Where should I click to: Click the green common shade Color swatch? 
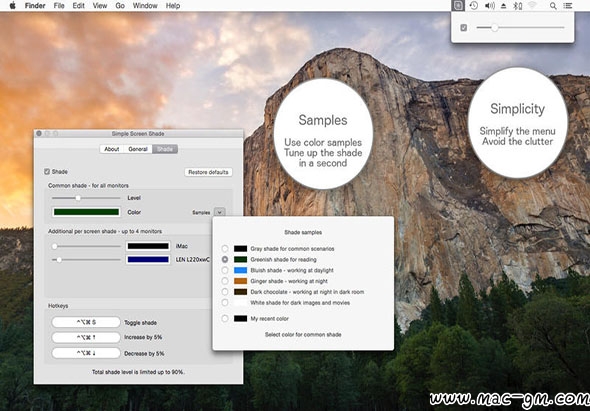pyautogui.click(x=86, y=212)
